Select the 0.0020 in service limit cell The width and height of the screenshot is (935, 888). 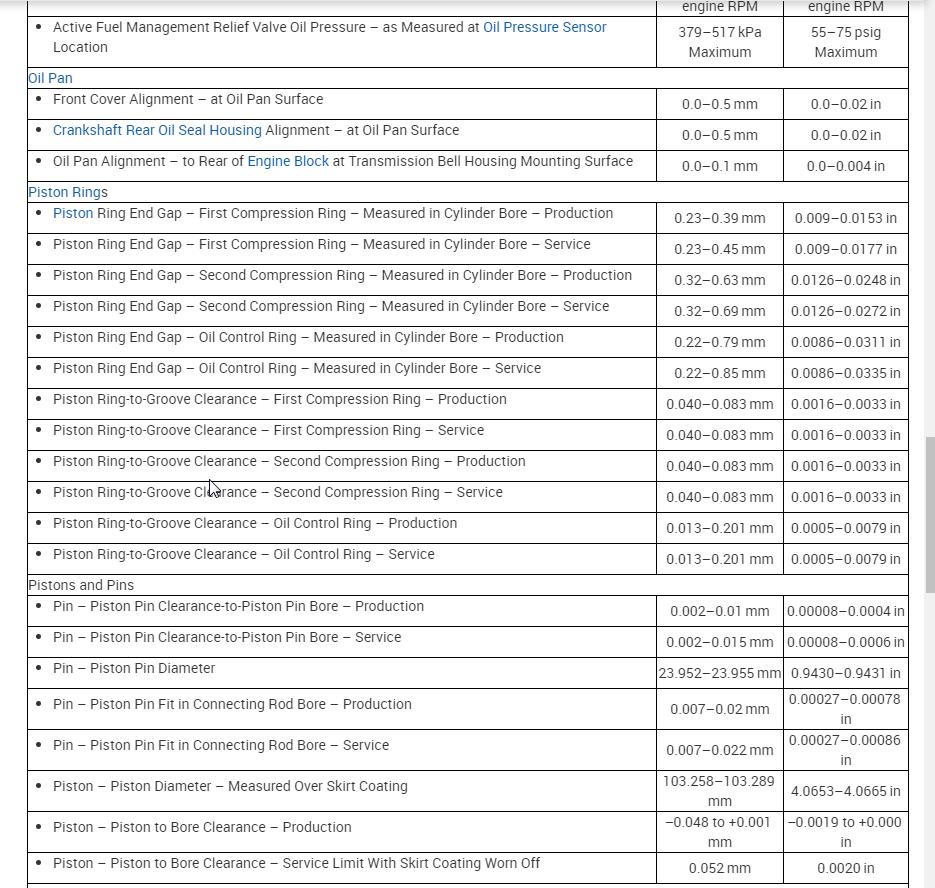[x=846, y=868]
